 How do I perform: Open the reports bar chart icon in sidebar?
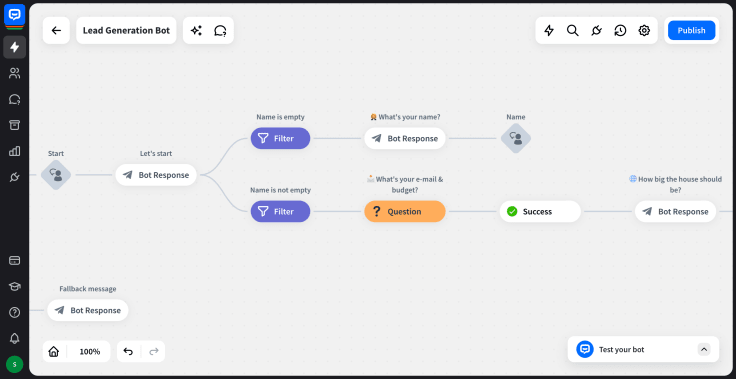coord(15,151)
